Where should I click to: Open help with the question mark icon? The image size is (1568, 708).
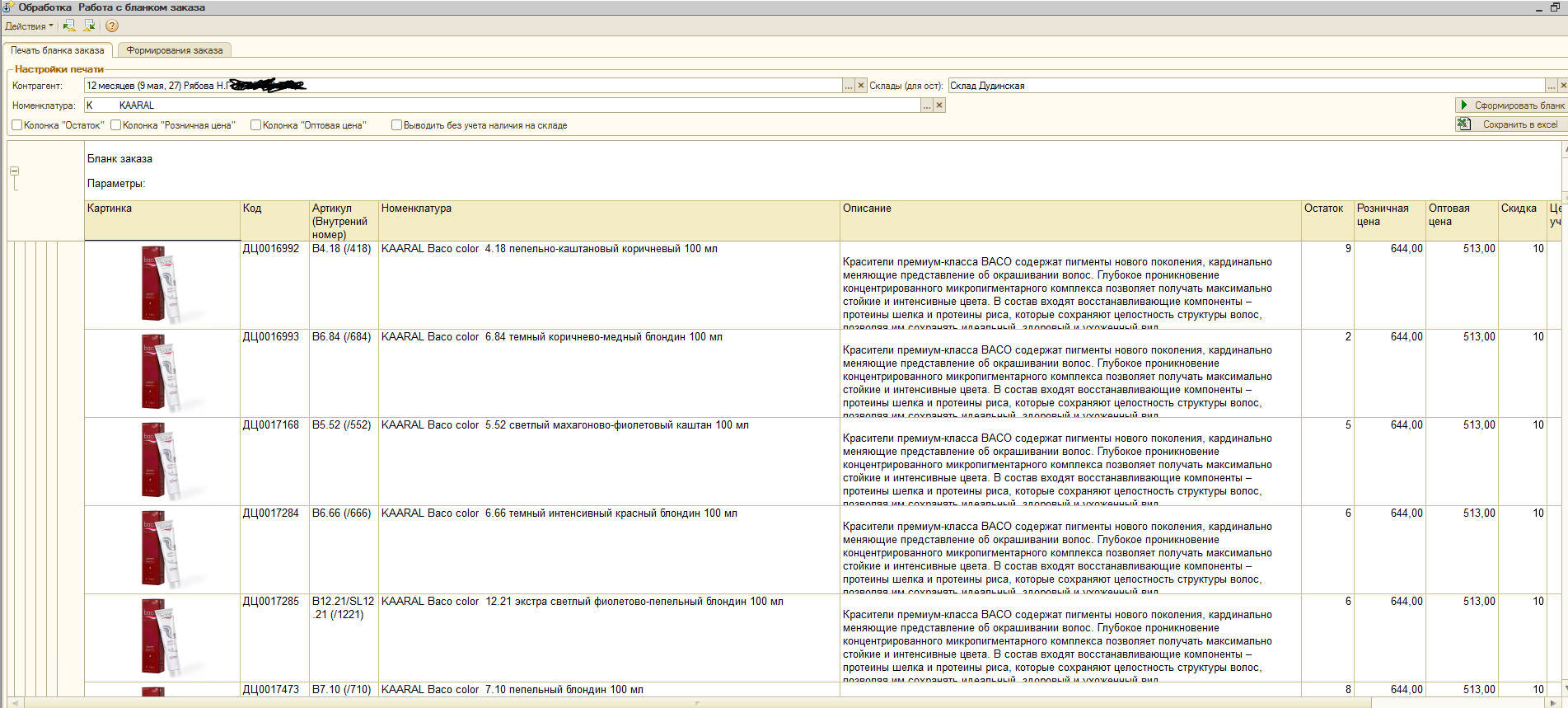[x=112, y=26]
